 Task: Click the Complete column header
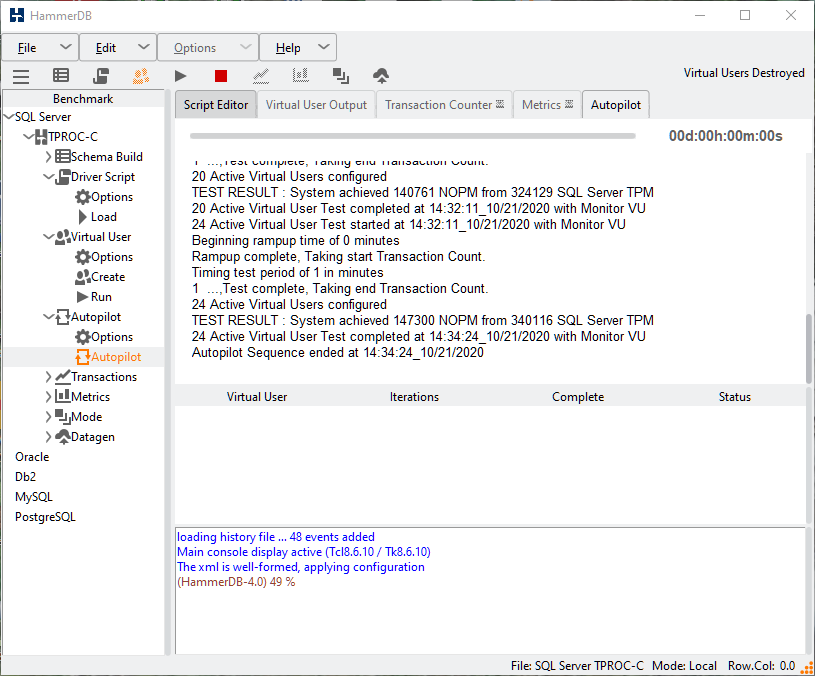tap(578, 397)
